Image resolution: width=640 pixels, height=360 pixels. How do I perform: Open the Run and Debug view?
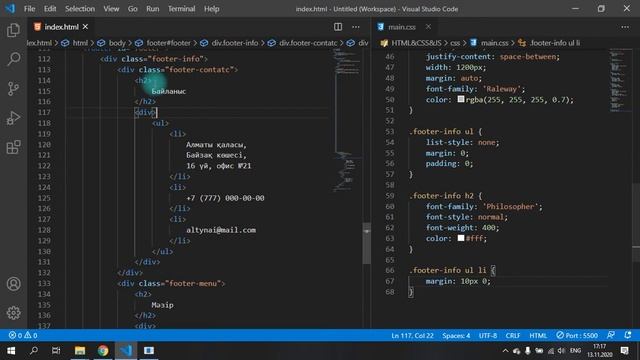point(13,118)
